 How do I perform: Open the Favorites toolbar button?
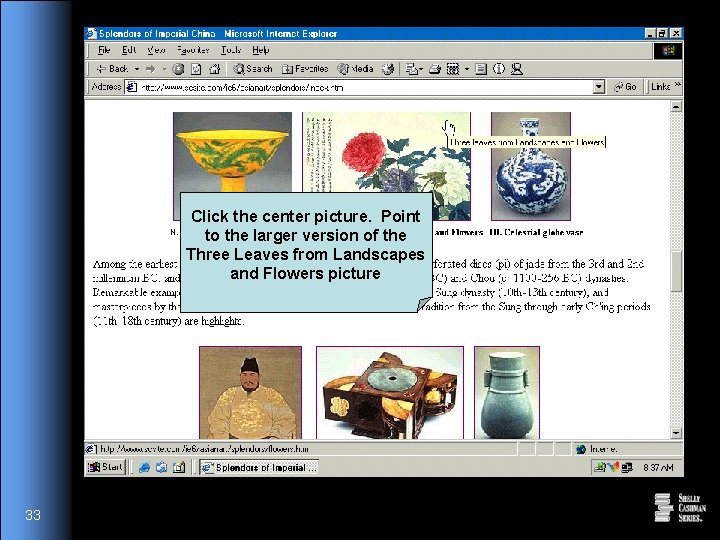305,69
